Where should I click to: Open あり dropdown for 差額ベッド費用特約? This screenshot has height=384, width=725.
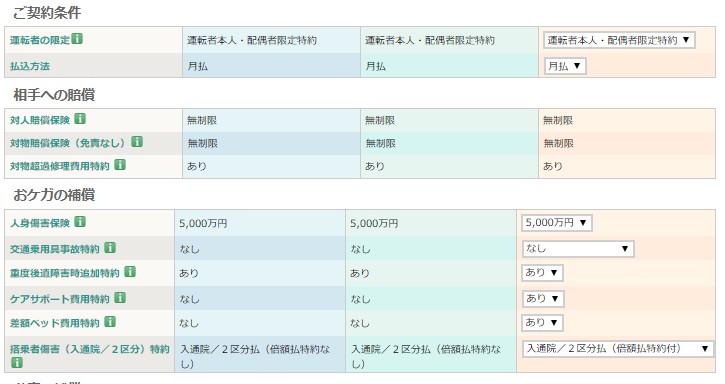pos(542,323)
